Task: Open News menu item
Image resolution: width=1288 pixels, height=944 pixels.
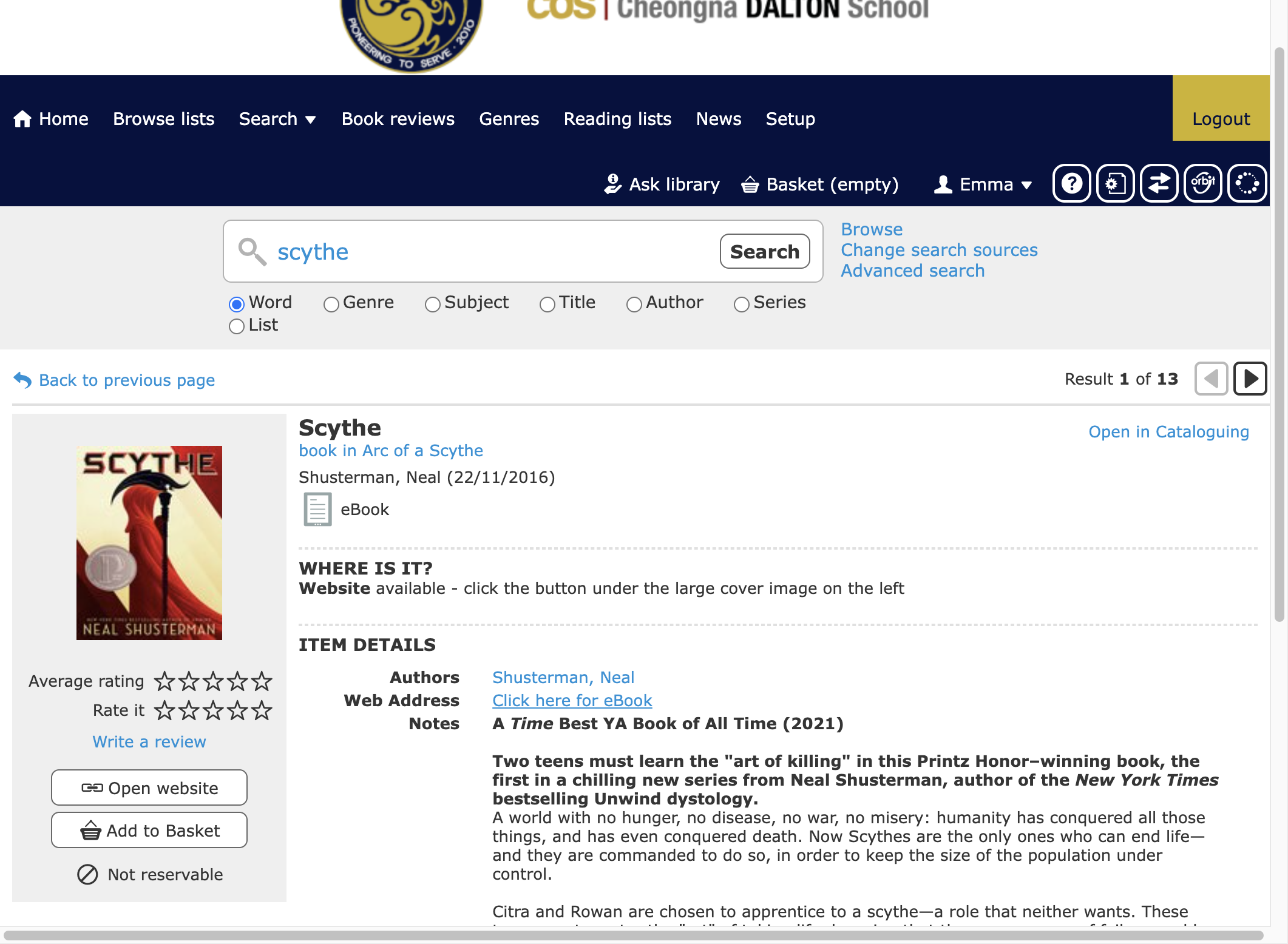Action: point(719,119)
